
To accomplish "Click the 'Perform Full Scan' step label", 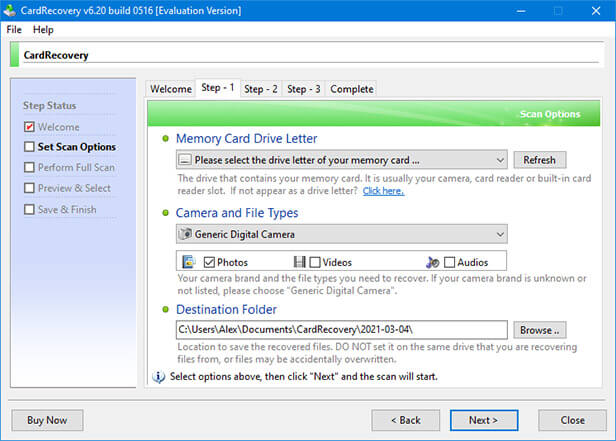I will click(x=76, y=167).
